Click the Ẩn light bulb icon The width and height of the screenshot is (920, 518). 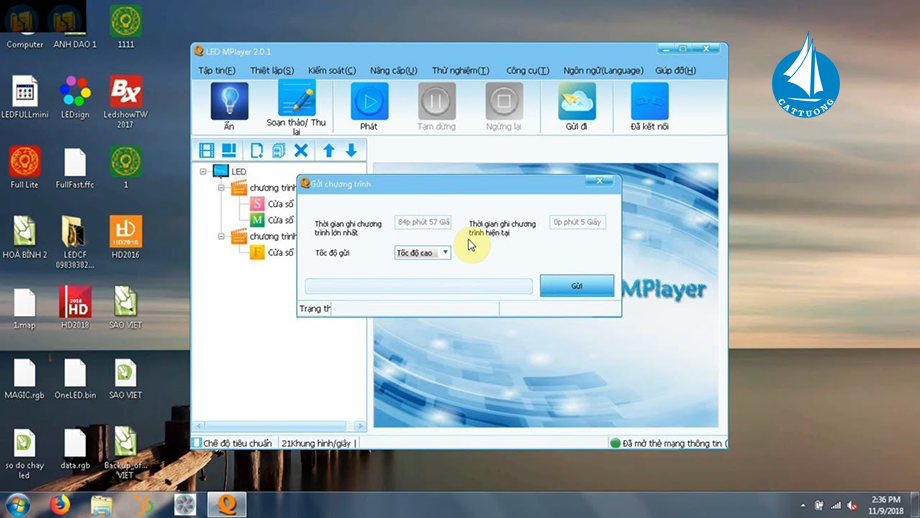pyautogui.click(x=229, y=101)
